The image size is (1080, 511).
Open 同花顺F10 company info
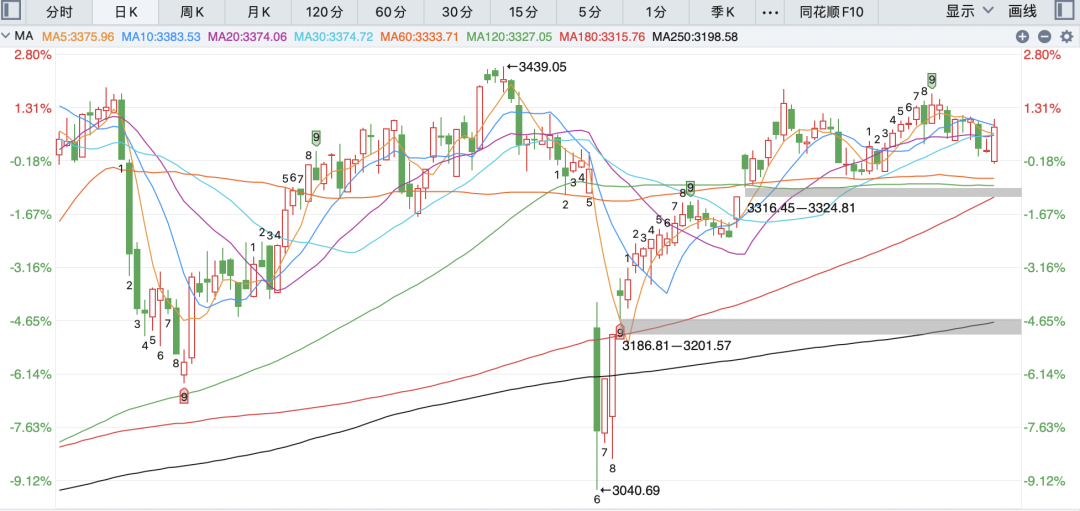pyautogui.click(x=837, y=12)
